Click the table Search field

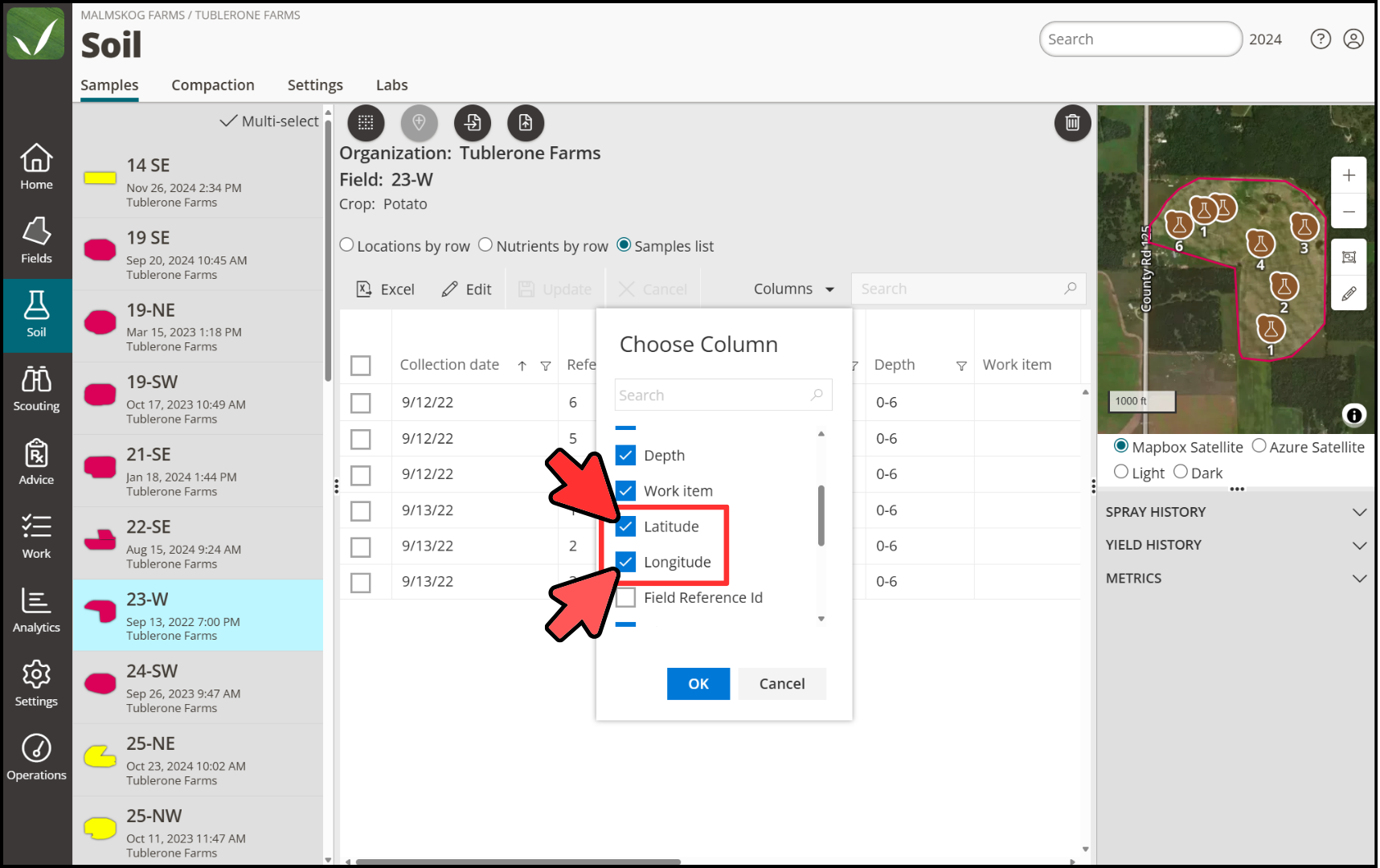pyautogui.click(x=968, y=289)
